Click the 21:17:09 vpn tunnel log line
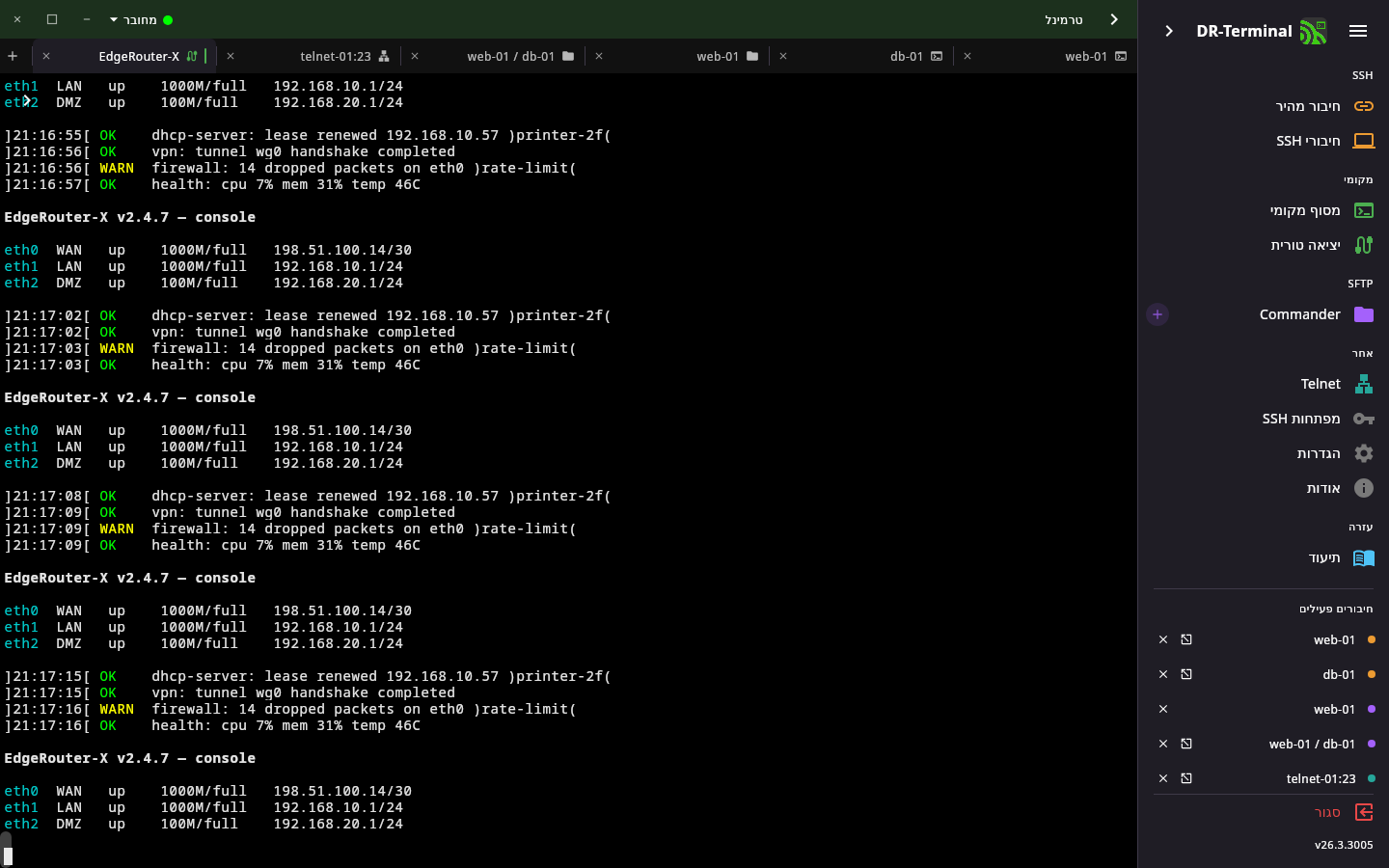 [x=230, y=512]
